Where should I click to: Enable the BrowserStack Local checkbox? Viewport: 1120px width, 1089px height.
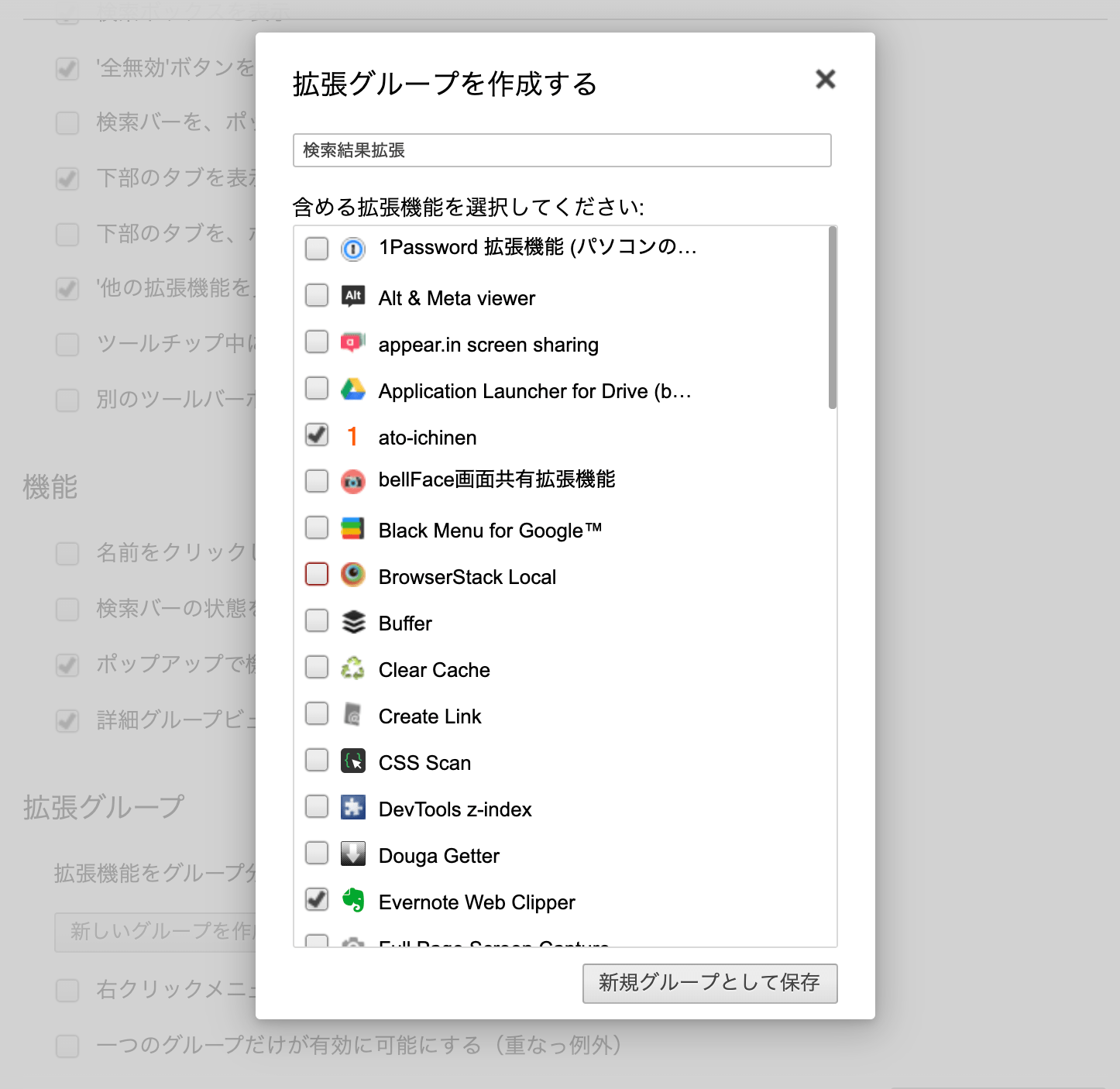(x=316, y=574)
